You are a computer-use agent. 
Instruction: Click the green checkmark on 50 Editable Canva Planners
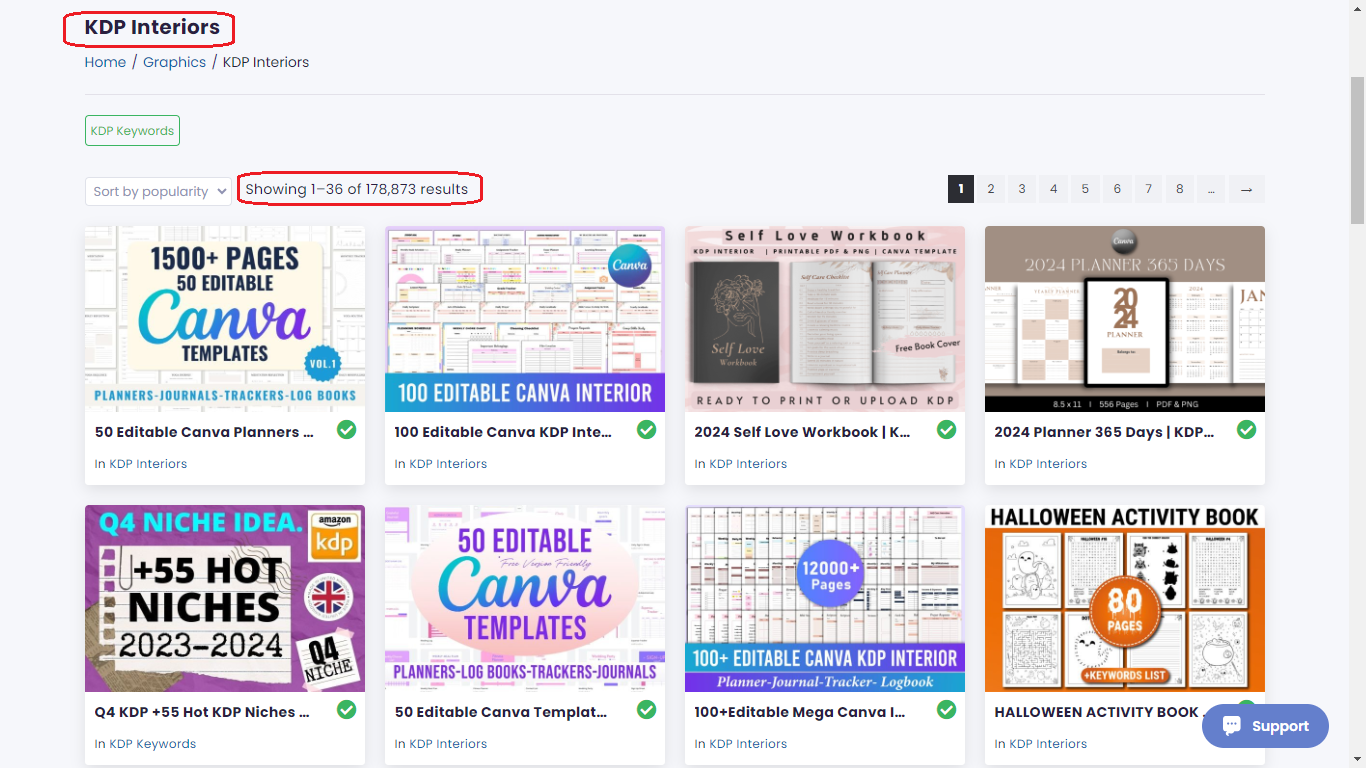tap(346, 429)
